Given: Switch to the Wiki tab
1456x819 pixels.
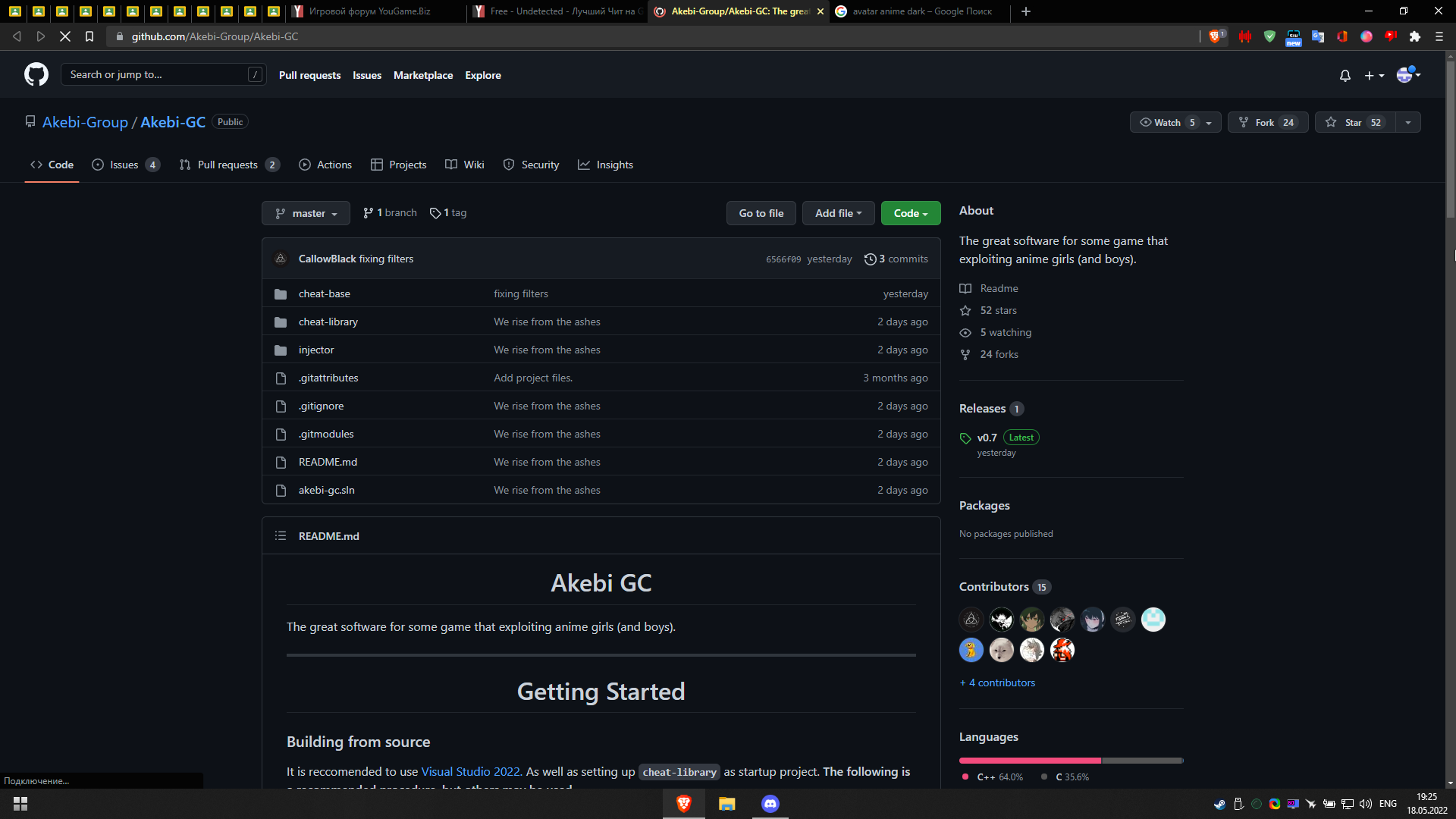Looking at the screenshot, I should point(465,165).
